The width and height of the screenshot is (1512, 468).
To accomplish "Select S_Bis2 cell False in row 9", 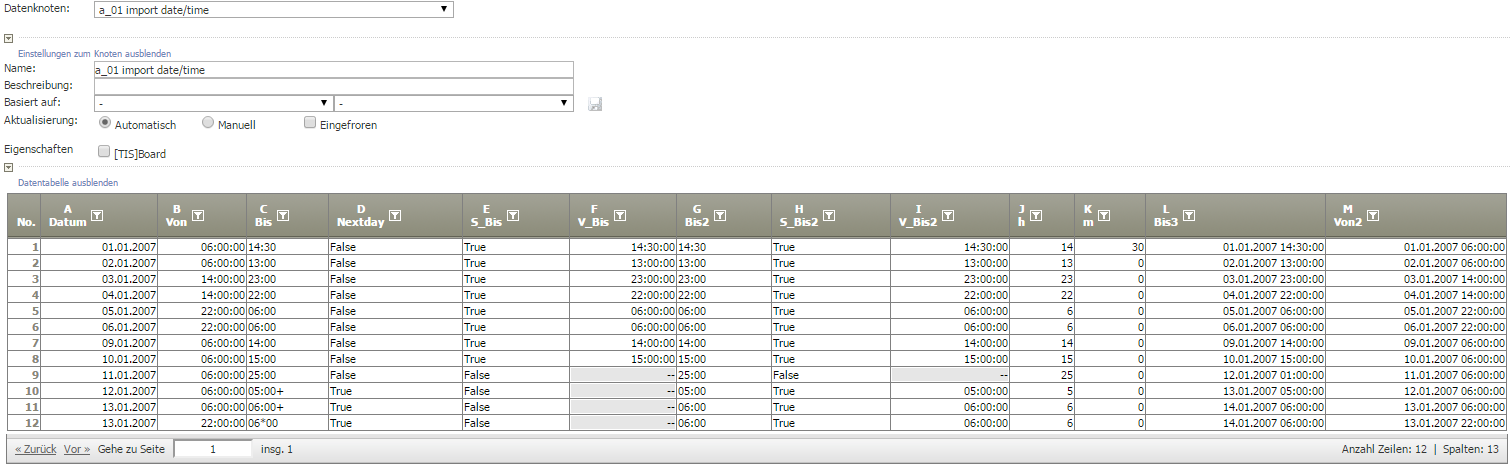I will tap(830, 374).
